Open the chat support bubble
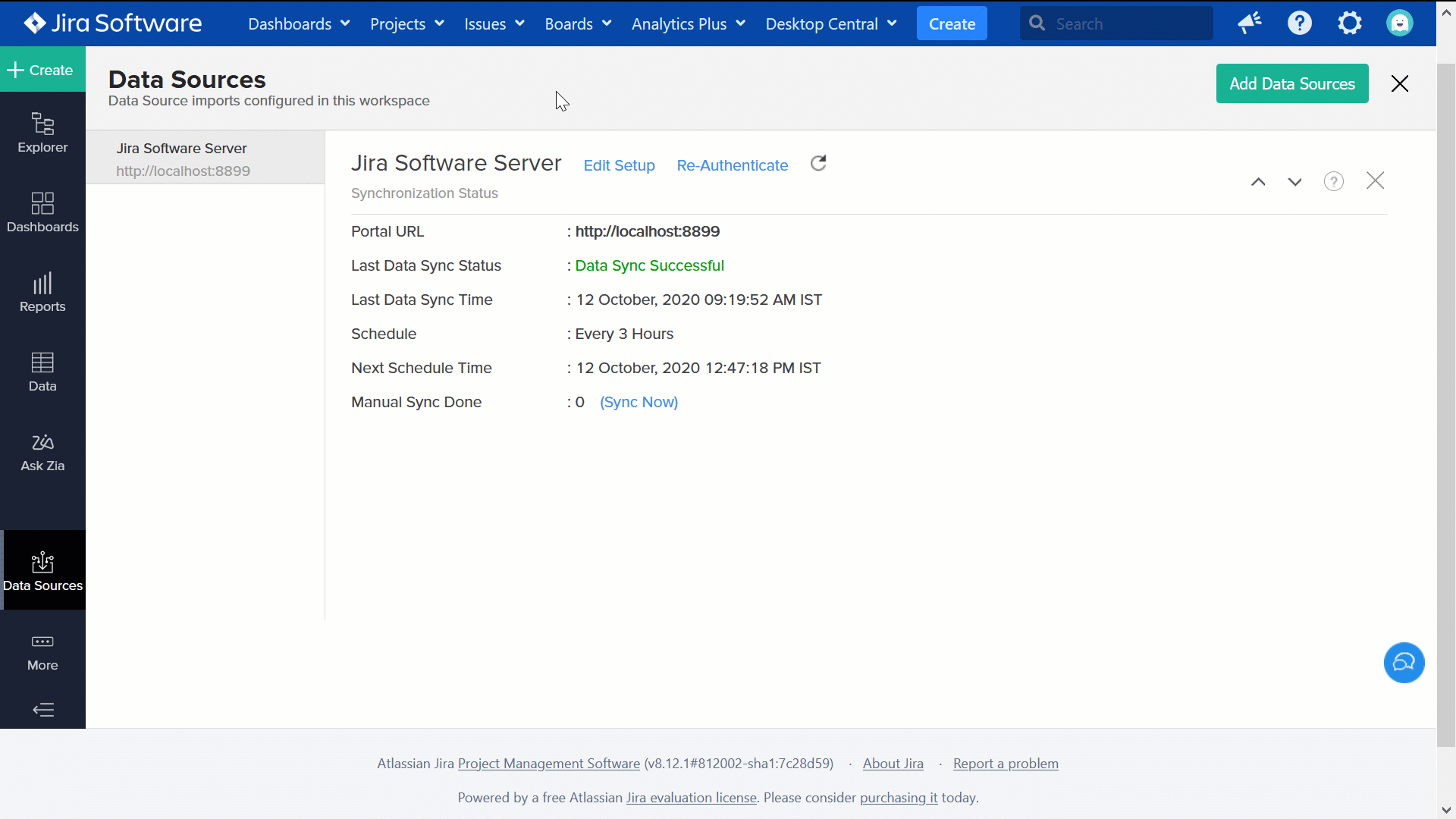Viewport: 1456px width, 819px height. coord(1404,663)
